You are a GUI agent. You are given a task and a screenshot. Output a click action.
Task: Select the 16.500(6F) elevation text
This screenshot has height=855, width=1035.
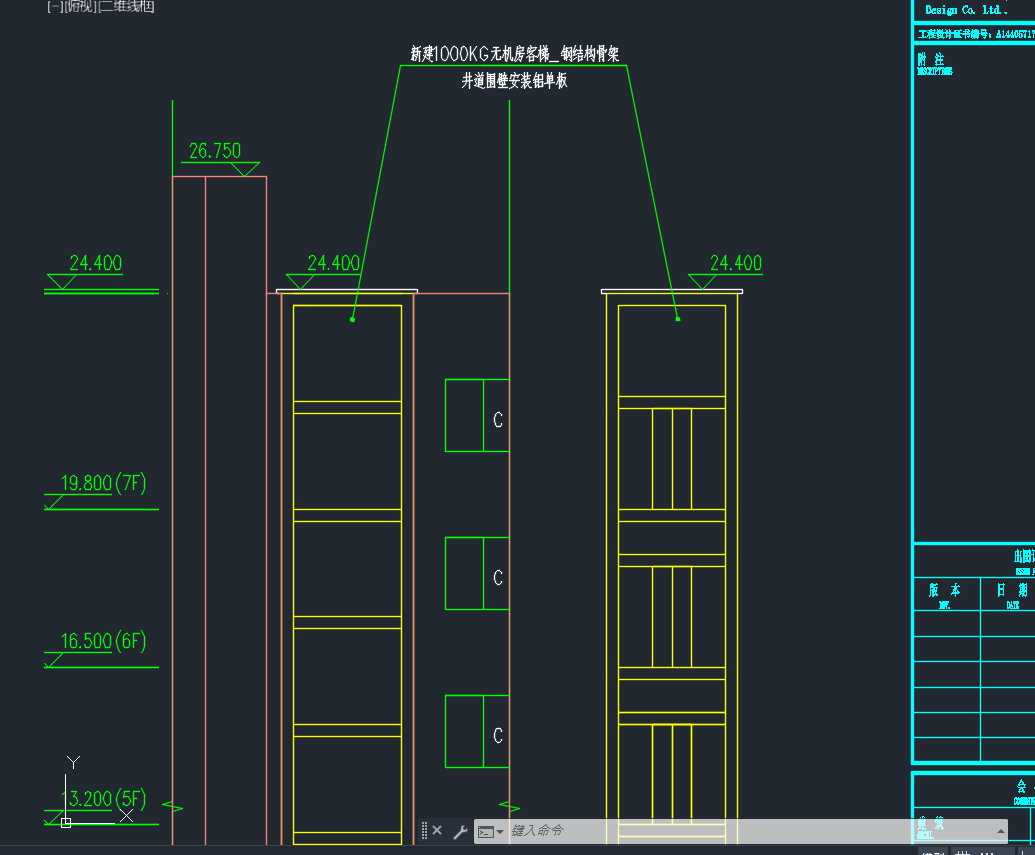click(104, 641)
